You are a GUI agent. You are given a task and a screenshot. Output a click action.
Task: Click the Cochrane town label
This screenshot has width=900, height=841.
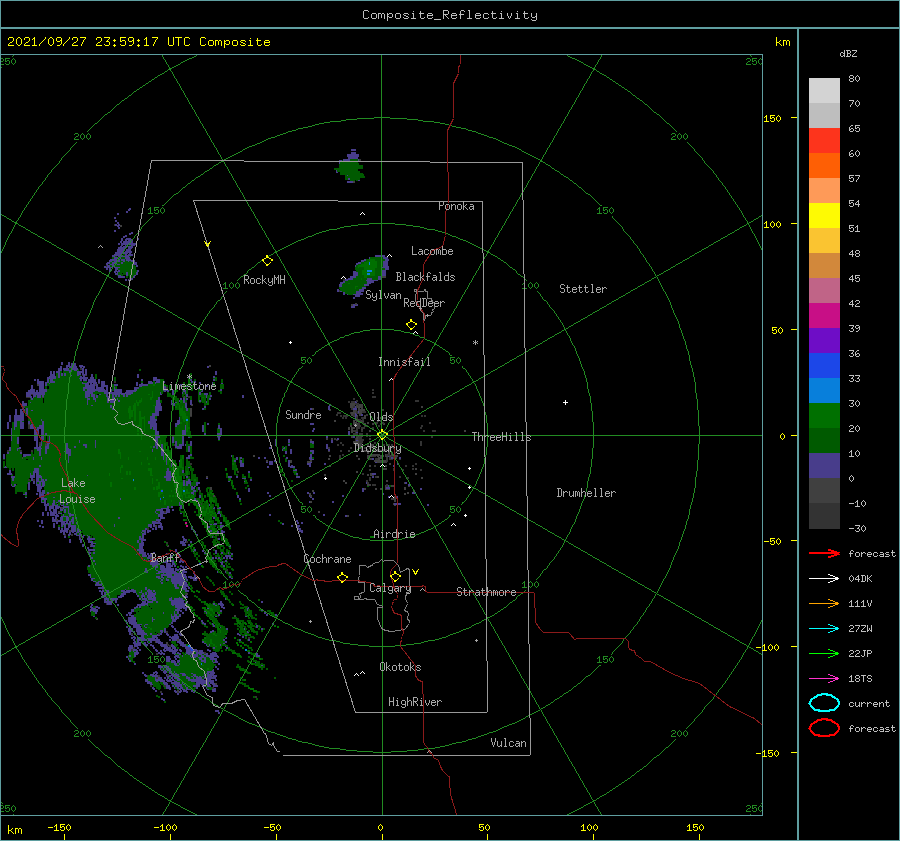click(327, 559)
